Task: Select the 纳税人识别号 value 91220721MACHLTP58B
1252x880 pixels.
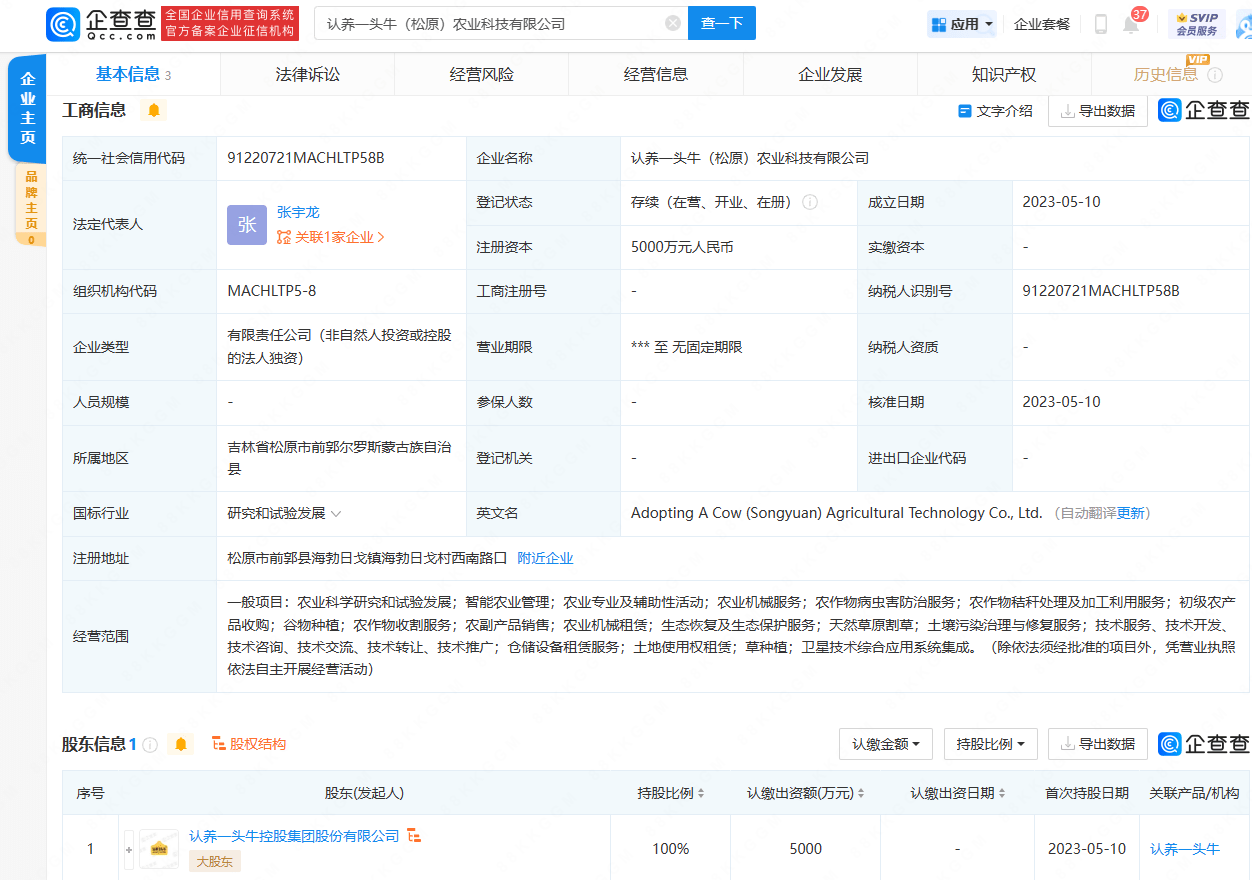Action: pyautogui.click(x=1101, y=291)
